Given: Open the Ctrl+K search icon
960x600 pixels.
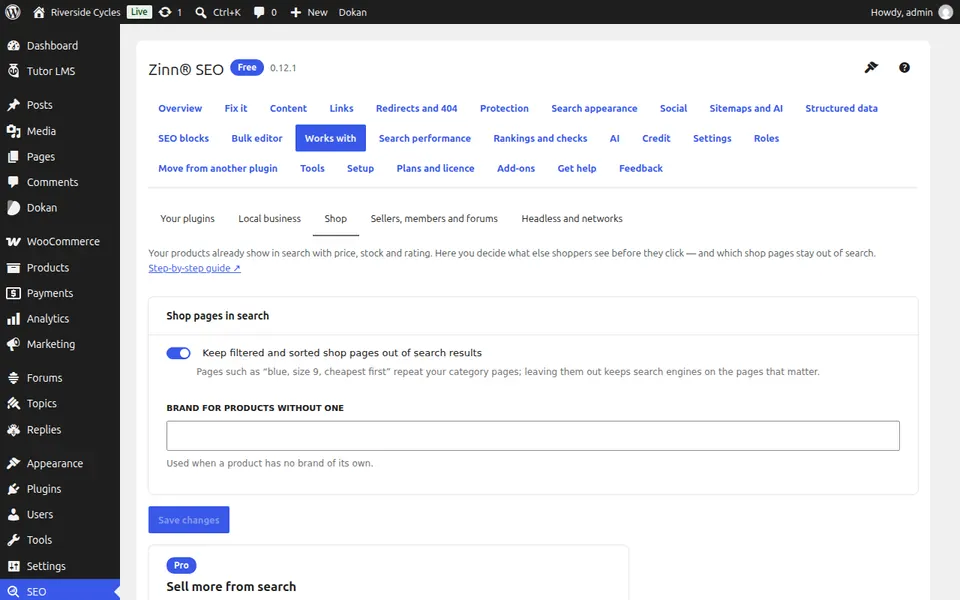Looking at the screenshot, I should click(x=200, y=12).
